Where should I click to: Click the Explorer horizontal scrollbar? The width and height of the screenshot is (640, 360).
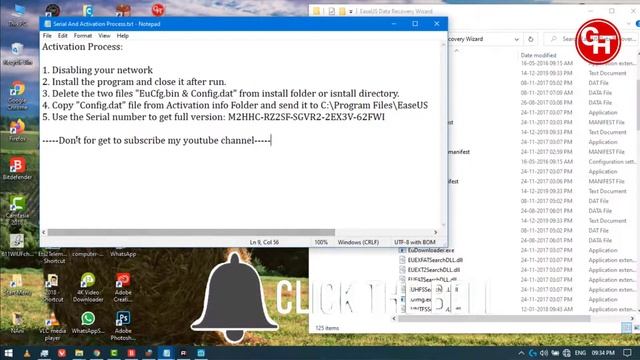[494, 318]
